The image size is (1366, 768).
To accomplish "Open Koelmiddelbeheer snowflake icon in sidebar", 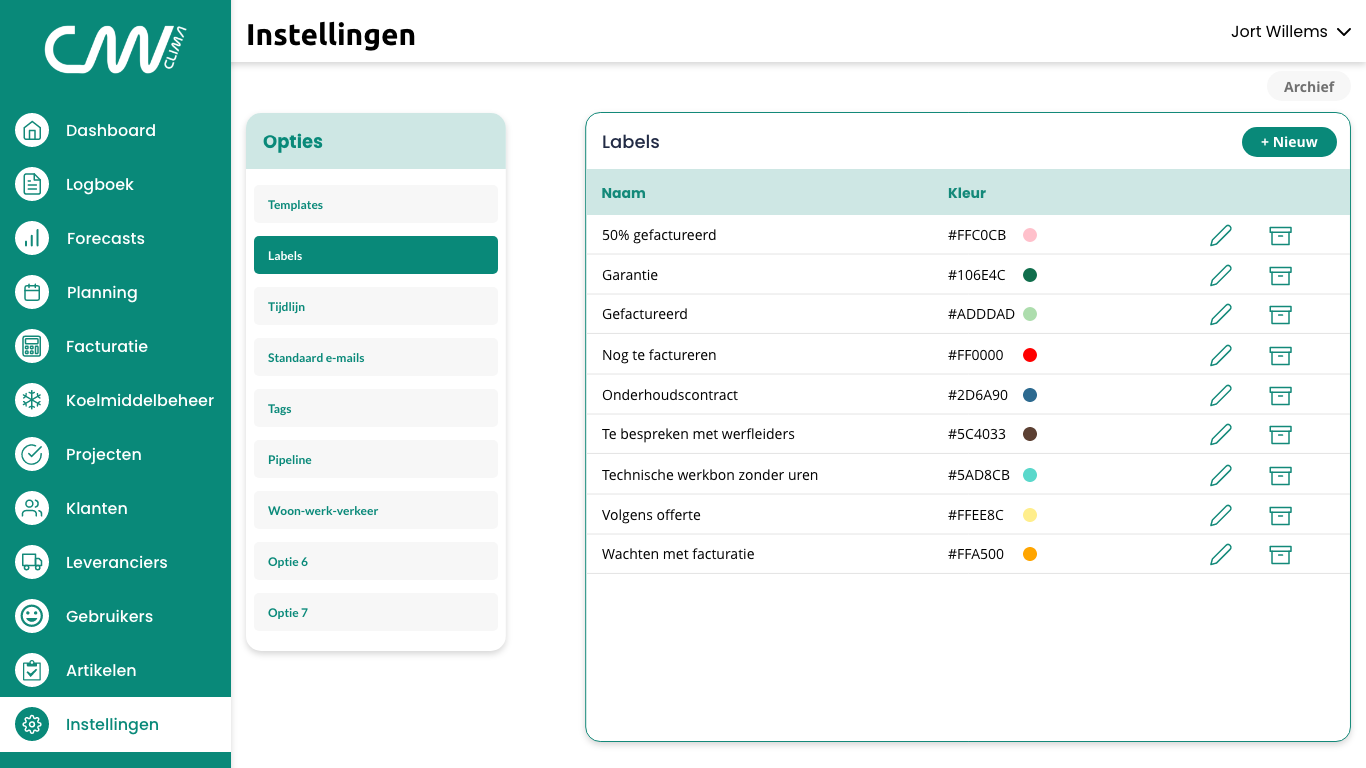I will tap(32, 400).
